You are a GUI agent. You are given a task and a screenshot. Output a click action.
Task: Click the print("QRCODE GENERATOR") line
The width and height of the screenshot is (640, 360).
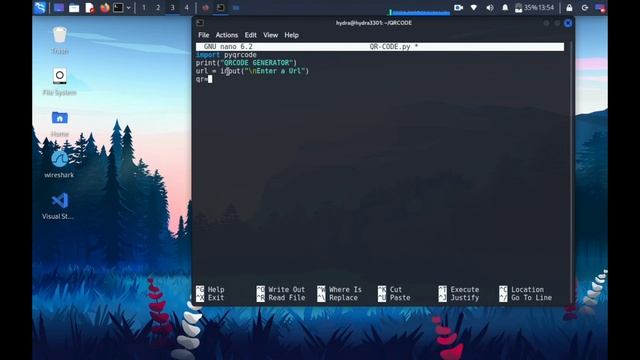(246, 63)
